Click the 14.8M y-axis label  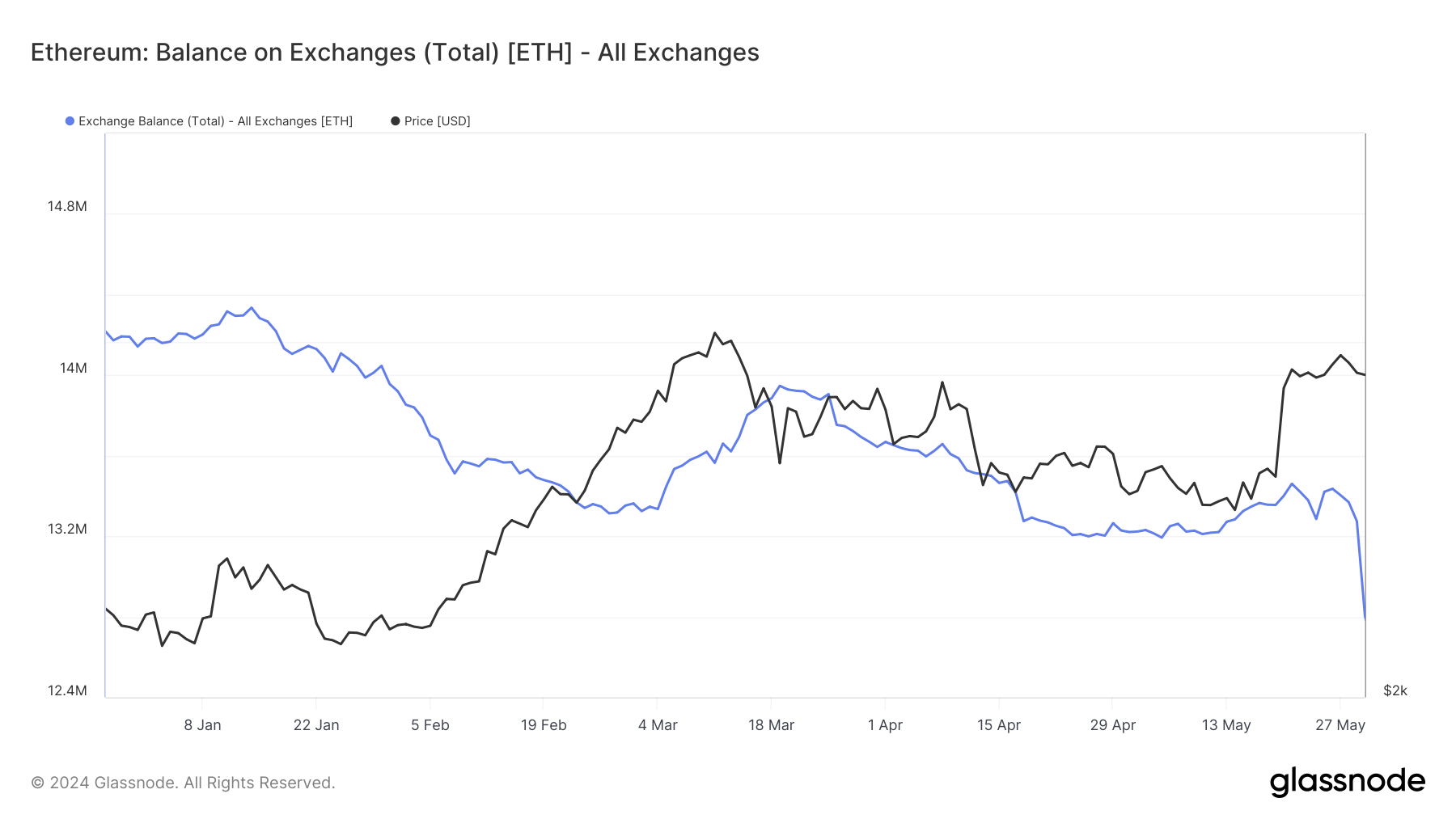point(67,206)
